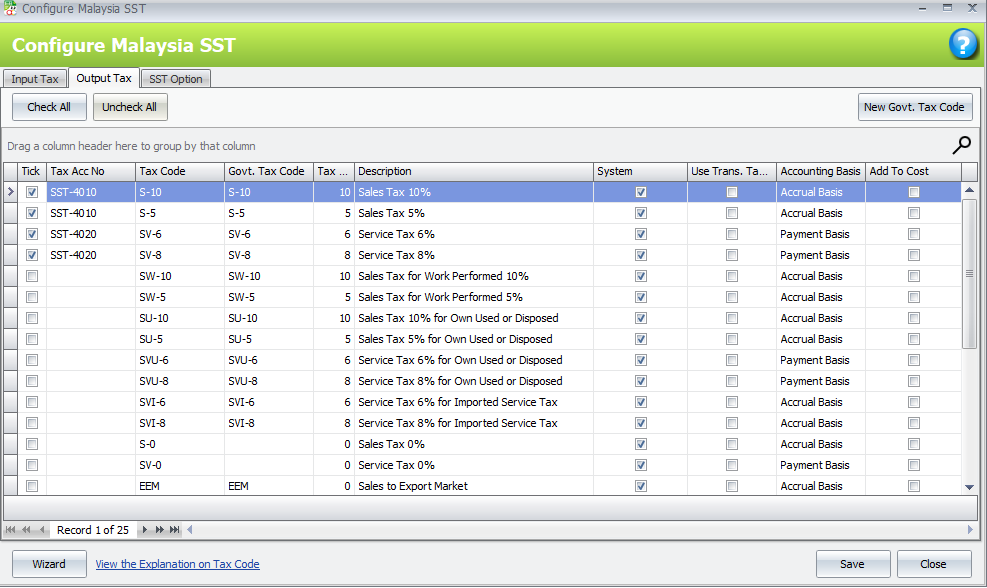Click 'Sales Tax 0%' description cell
Viewport: 987px width, 588px height.
[474, 444]
